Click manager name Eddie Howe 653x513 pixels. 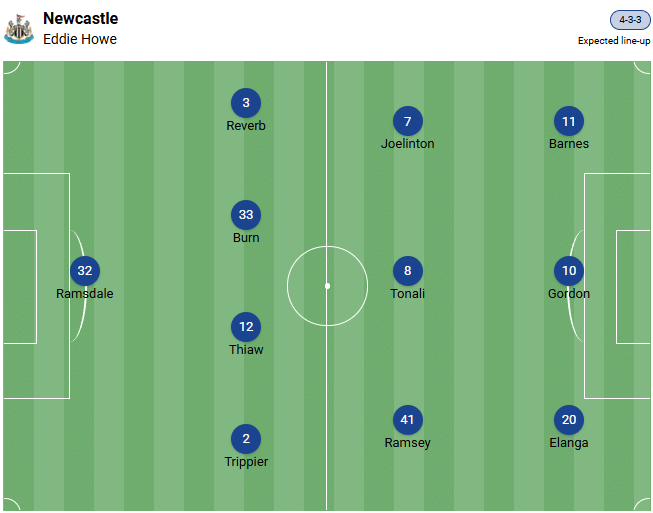(80, 40)
